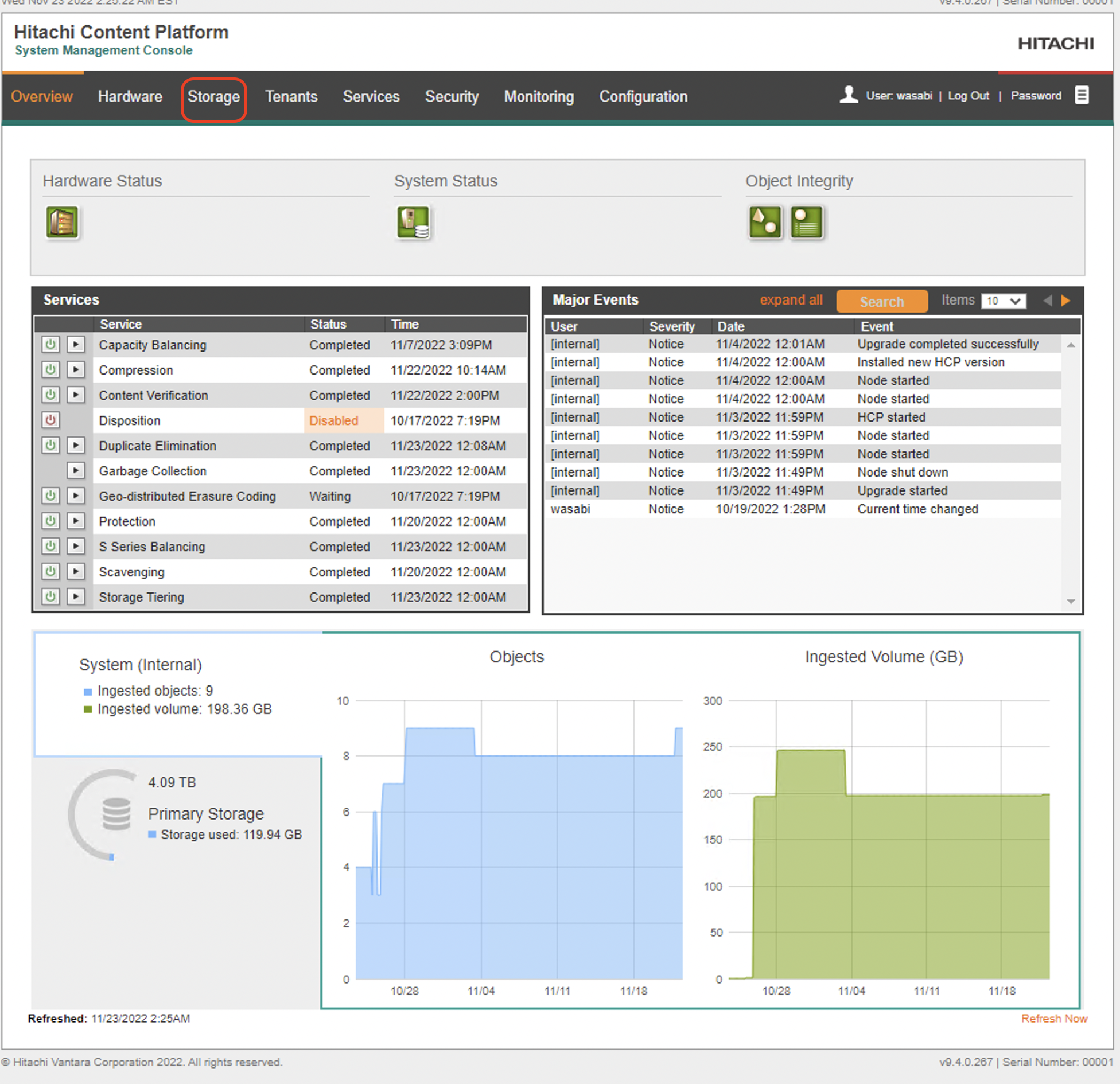Viewport: 1120px width, 1084px height.
Task: Select the System (Internal) stats panel
Action: tap(178, 695)
